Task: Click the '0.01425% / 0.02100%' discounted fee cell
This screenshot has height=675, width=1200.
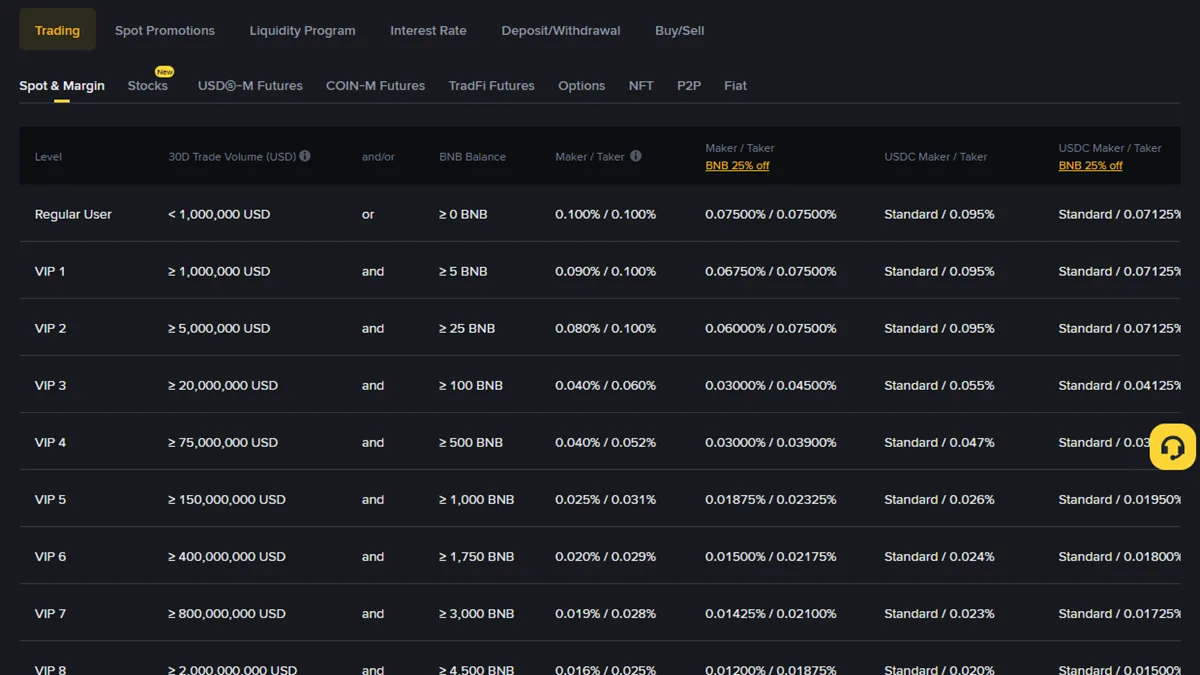Action: [771, 613]
